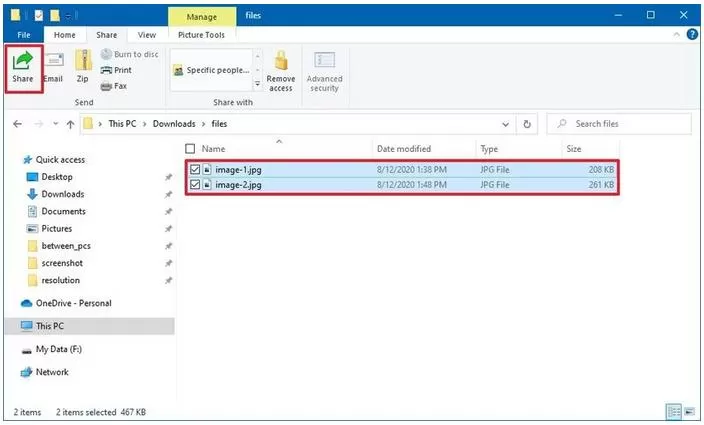Click the image-2.jpg file icon
Image resolution: width=704 pixels, height=425 pixels.
(x=207, y=184)
